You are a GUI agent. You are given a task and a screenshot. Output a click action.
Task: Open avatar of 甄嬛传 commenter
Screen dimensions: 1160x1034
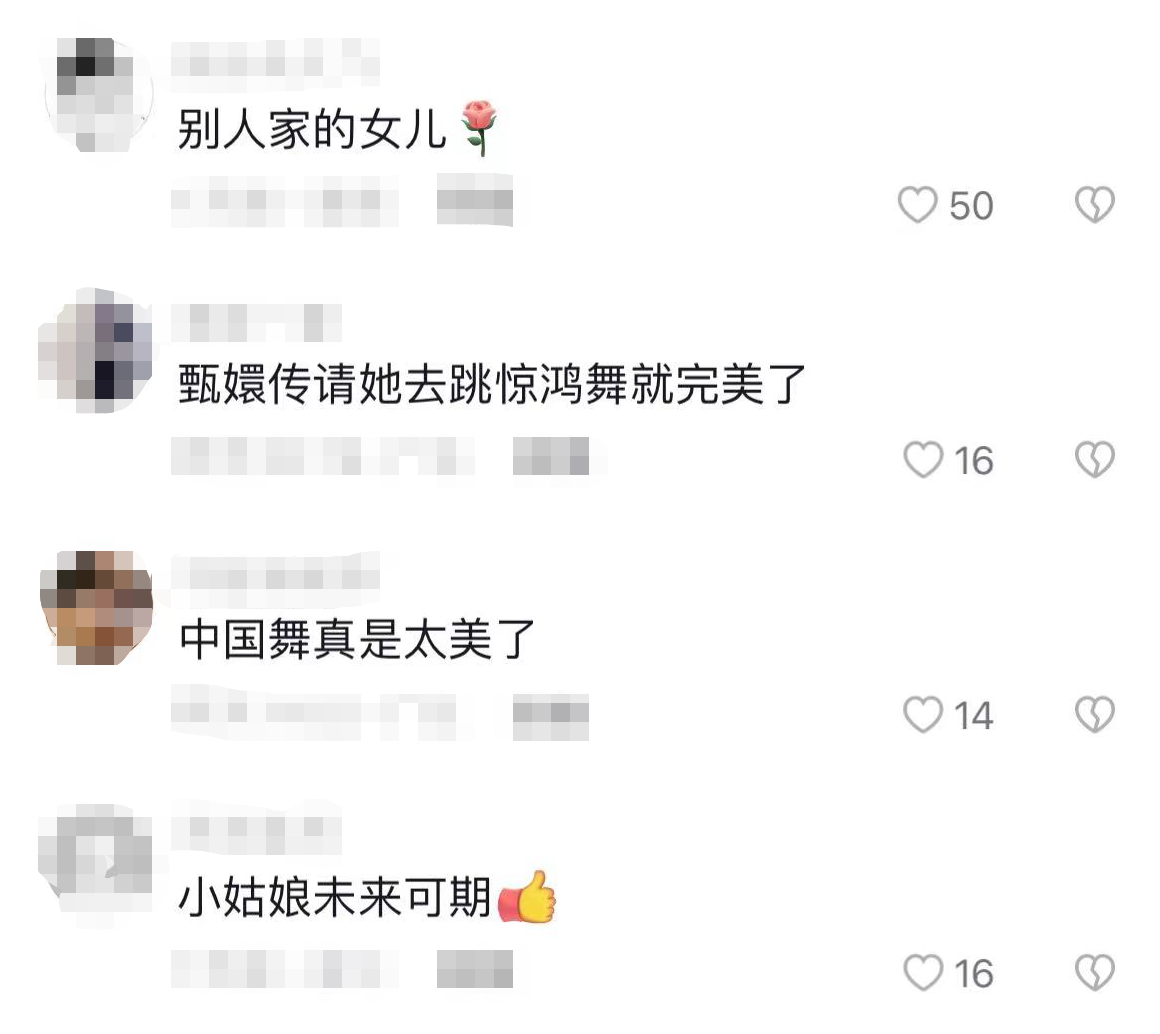pyautogui.click(x=95, y=350)
